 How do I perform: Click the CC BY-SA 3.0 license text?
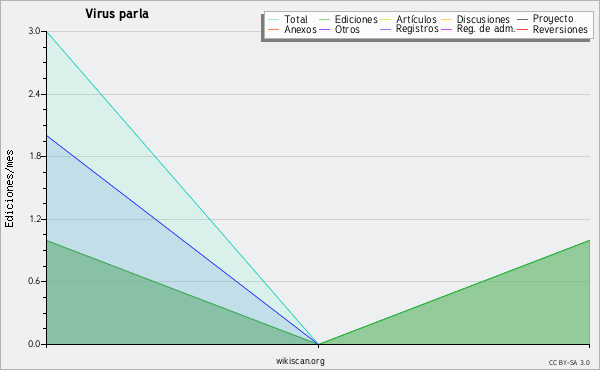(x=569, y=363)
